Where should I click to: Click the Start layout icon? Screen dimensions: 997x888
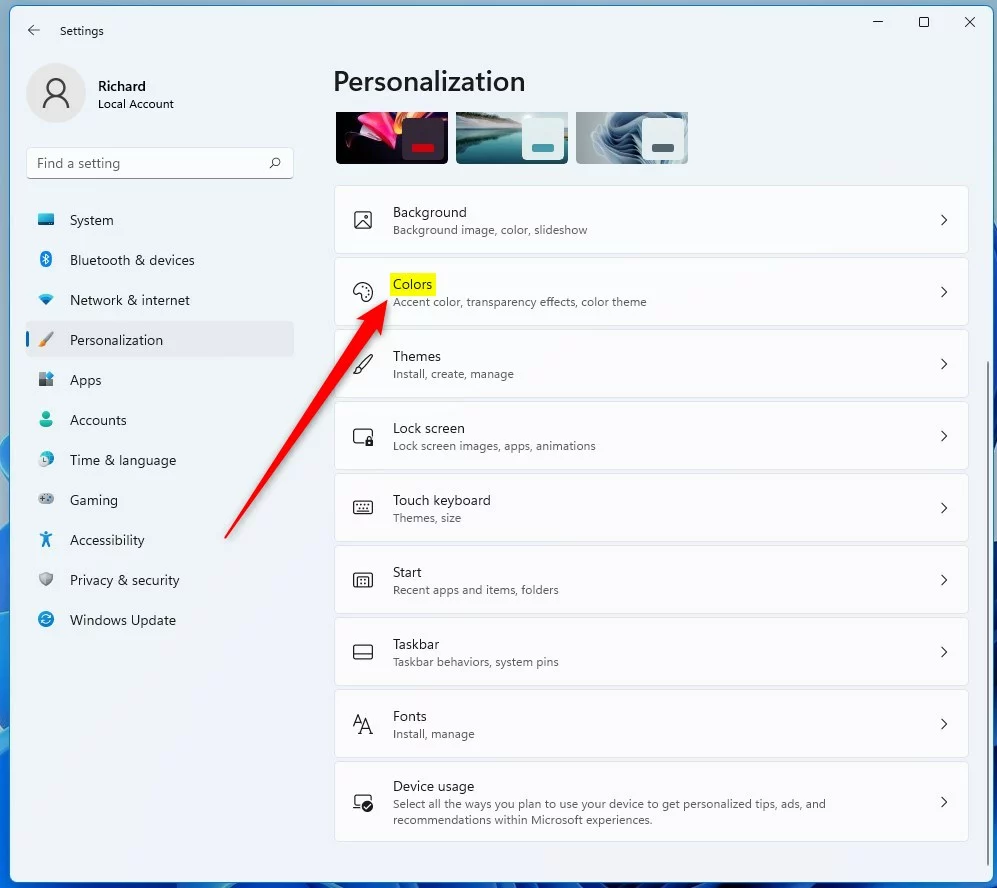pos(363,580)
